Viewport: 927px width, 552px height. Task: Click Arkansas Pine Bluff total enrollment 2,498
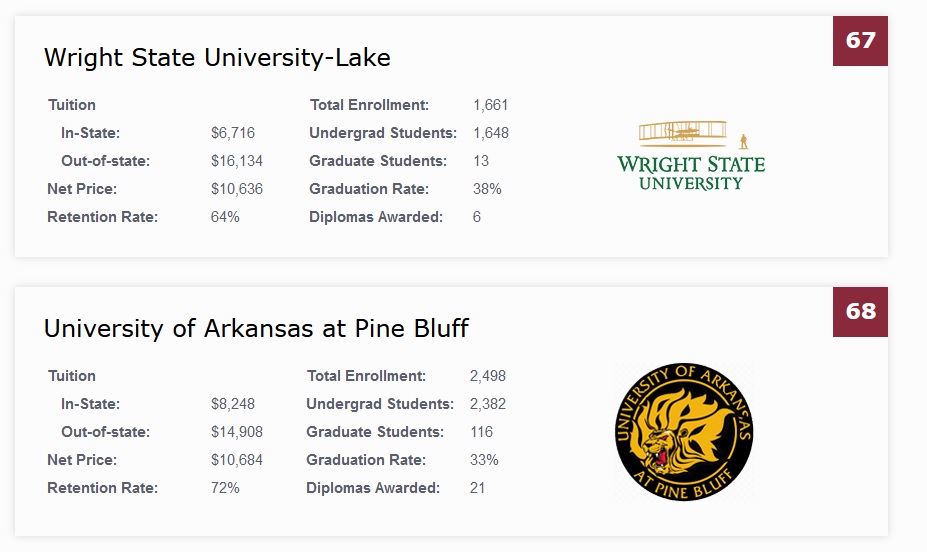click(x=488, y=376)
